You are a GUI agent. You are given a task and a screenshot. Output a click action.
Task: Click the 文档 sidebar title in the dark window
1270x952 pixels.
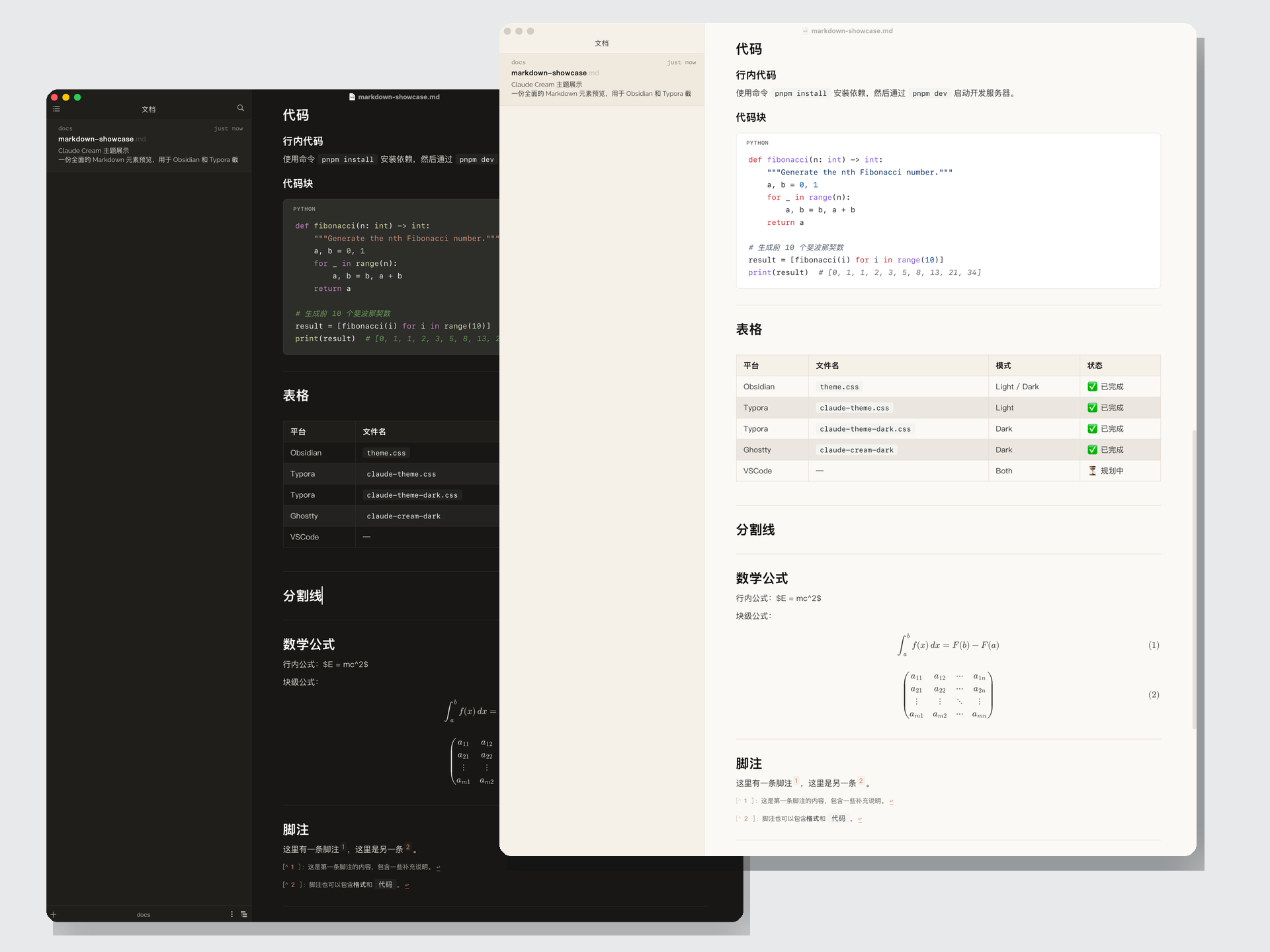149,109
